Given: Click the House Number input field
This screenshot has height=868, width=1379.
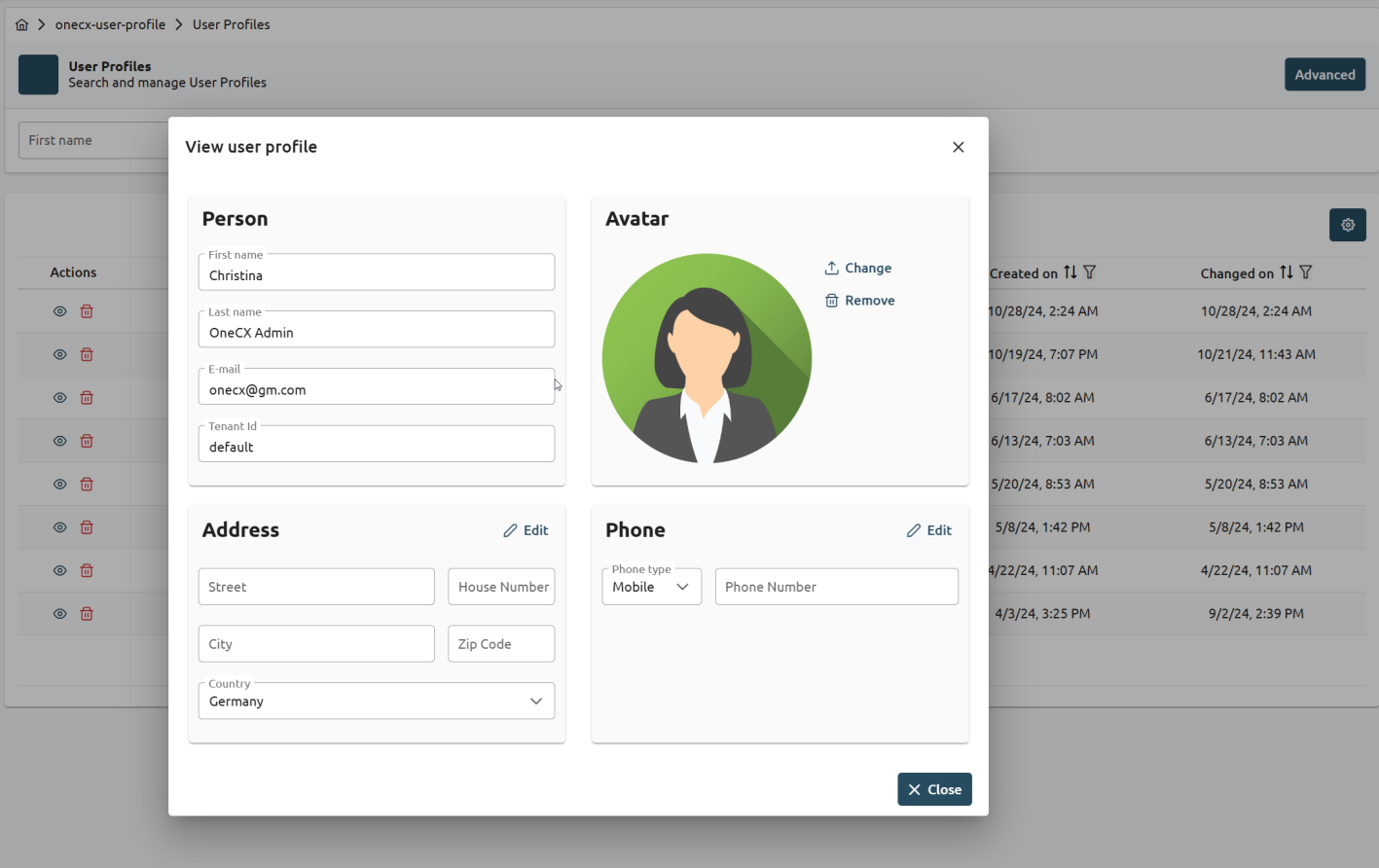Looking at the screenshot, I should pos(501,587).
